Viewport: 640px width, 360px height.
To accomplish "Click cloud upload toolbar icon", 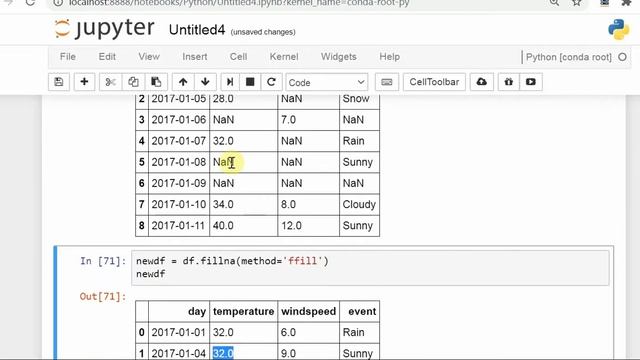I will tap(482, 82).
